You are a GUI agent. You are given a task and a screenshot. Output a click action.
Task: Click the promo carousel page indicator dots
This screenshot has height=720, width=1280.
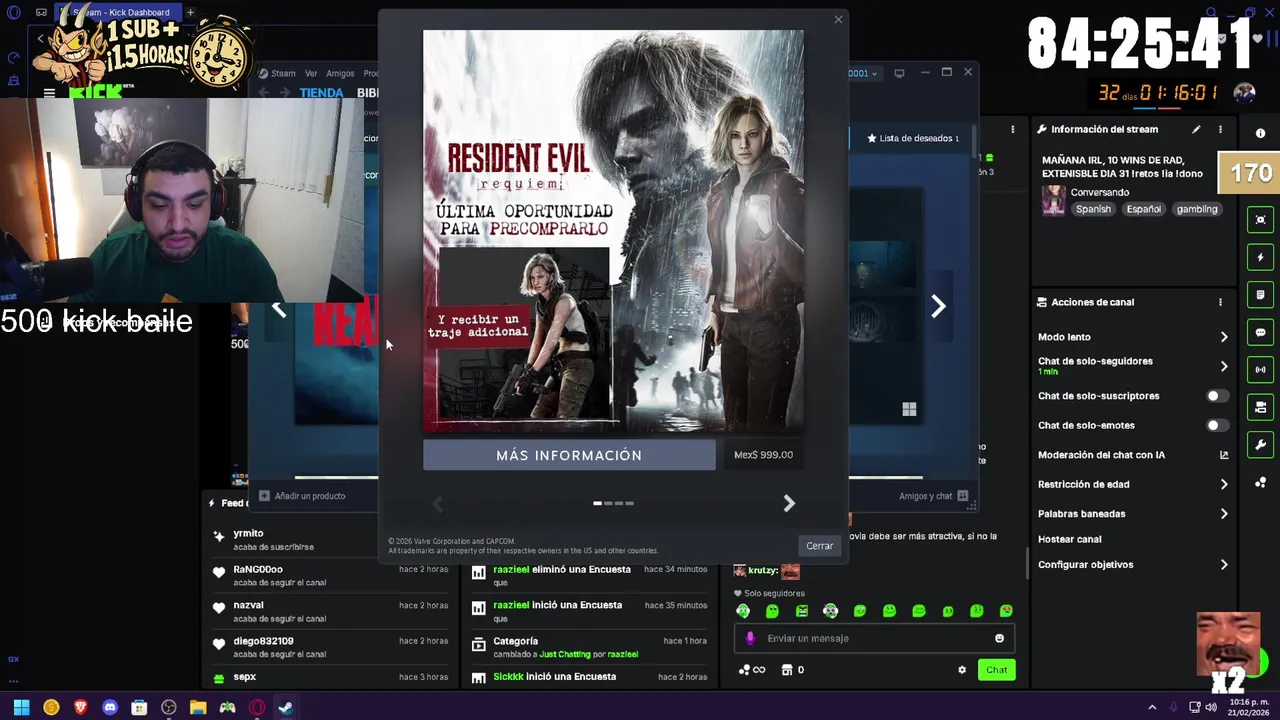pyautogui.click(x=613, y=503)
